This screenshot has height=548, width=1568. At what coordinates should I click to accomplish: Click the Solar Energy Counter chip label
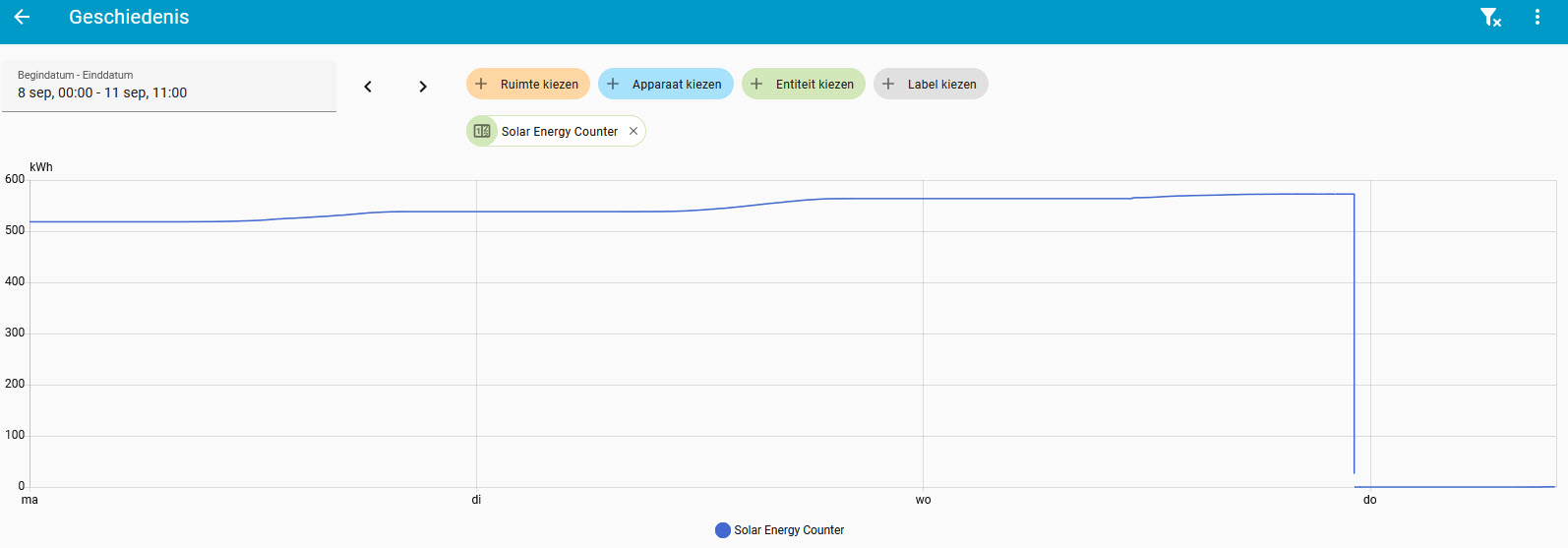point(560,131)
